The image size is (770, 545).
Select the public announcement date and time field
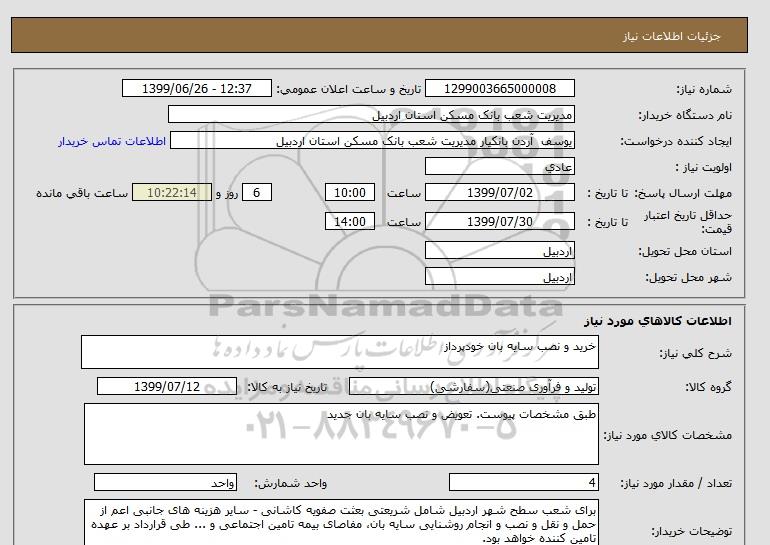pyautogui.click(x=197, y=88)
